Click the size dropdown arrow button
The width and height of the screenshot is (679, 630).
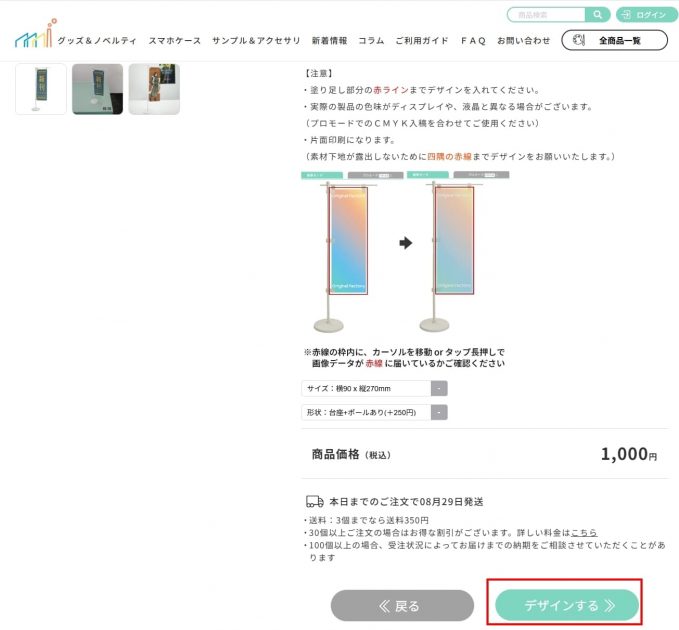coord(439,388)
